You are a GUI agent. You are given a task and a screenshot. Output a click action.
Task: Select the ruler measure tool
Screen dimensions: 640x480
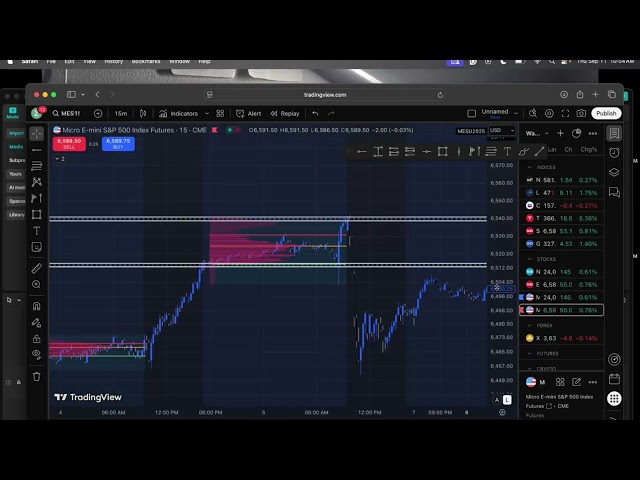coord(37,268)
